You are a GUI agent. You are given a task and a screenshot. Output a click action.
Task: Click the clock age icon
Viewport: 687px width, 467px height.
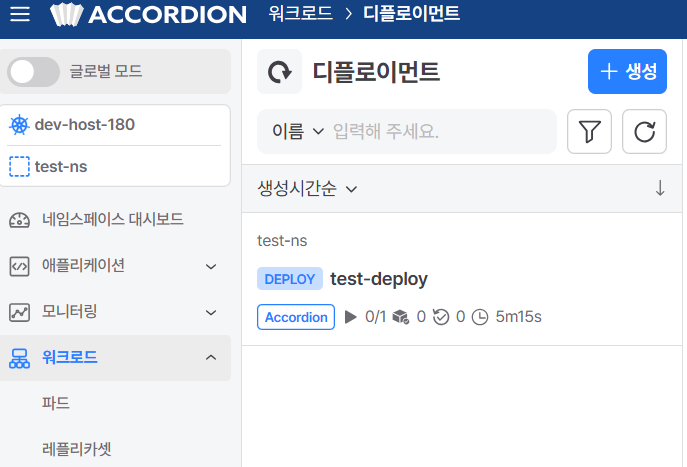click(480, 317)
